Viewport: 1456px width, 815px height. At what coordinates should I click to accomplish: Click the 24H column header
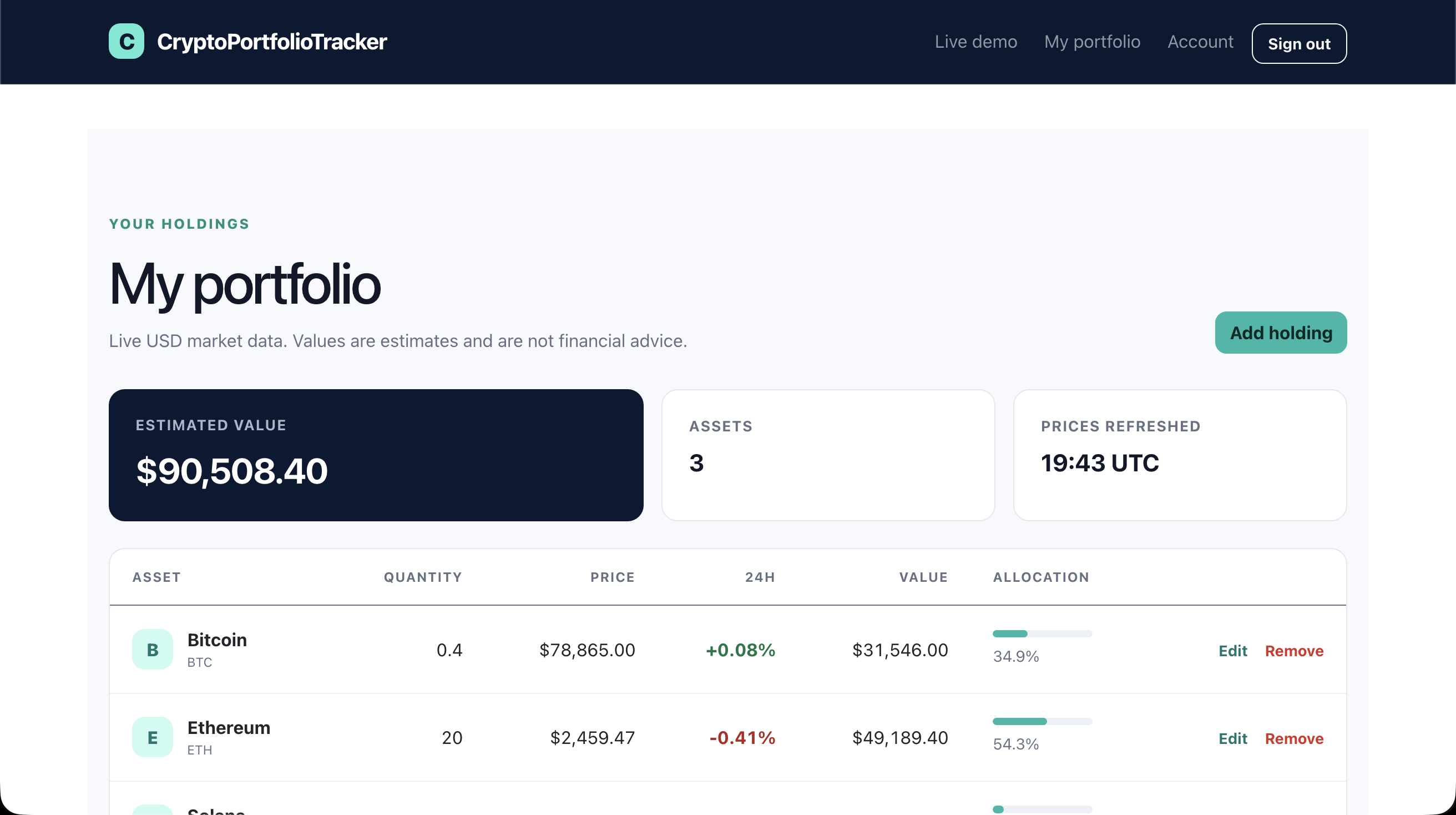pyautogui.click(x=760, y=577)
